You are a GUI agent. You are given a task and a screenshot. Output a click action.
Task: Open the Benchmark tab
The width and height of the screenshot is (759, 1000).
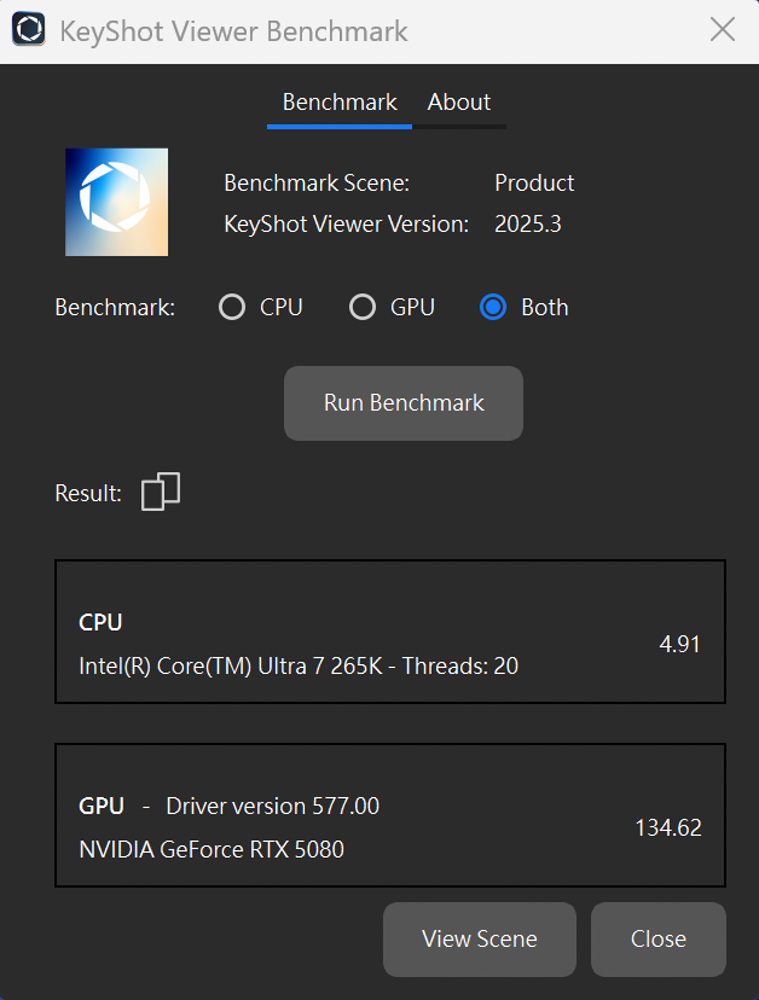tap(339, 102)
